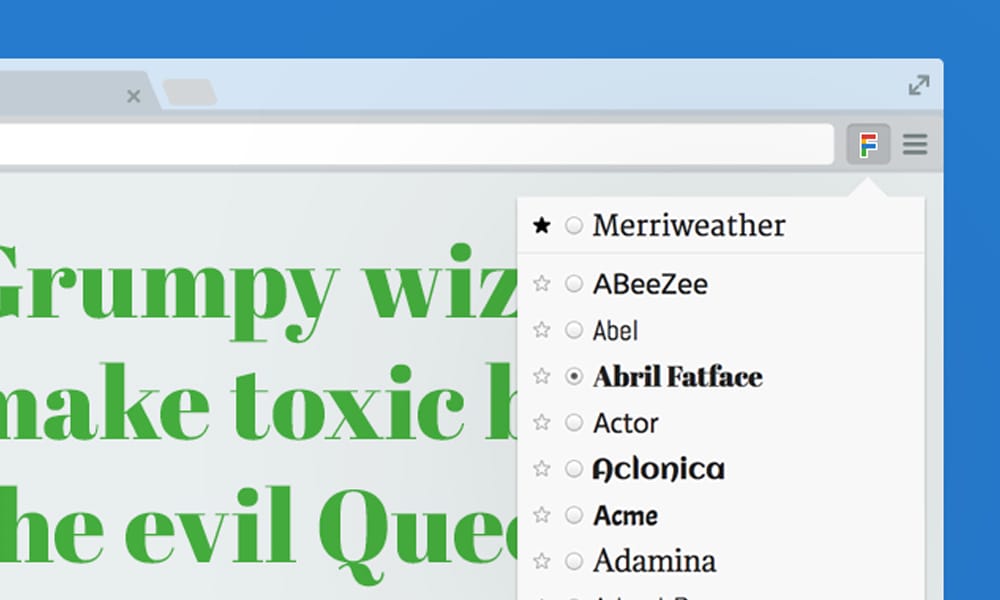
Task: Choose the Adamina font
Action: click(x=573, y=561)
